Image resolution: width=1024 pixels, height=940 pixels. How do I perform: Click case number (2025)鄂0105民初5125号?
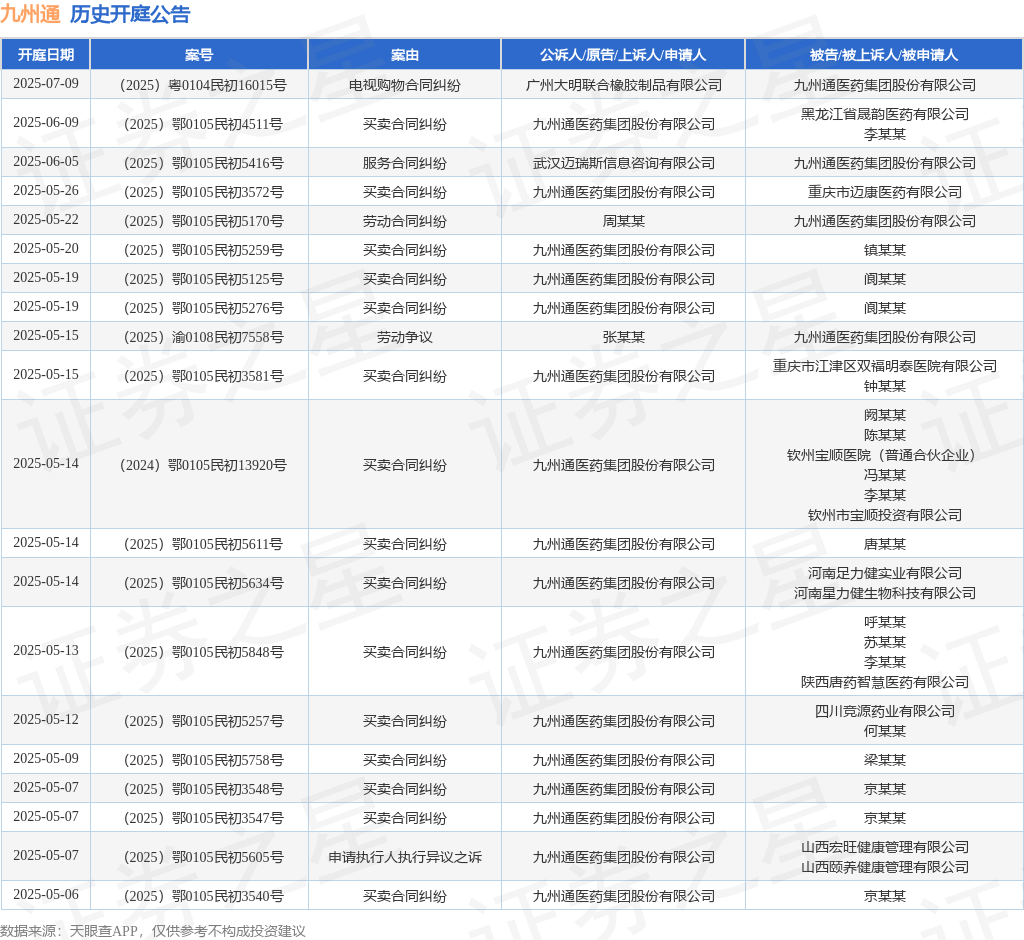click(199, 279)
